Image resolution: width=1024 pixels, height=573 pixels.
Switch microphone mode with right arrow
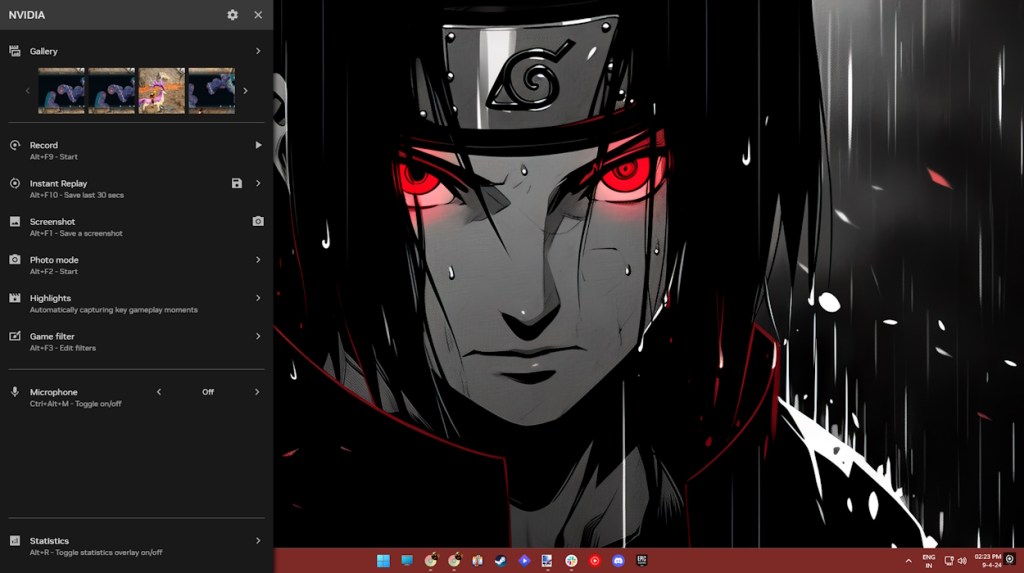[x=257, y=392]
